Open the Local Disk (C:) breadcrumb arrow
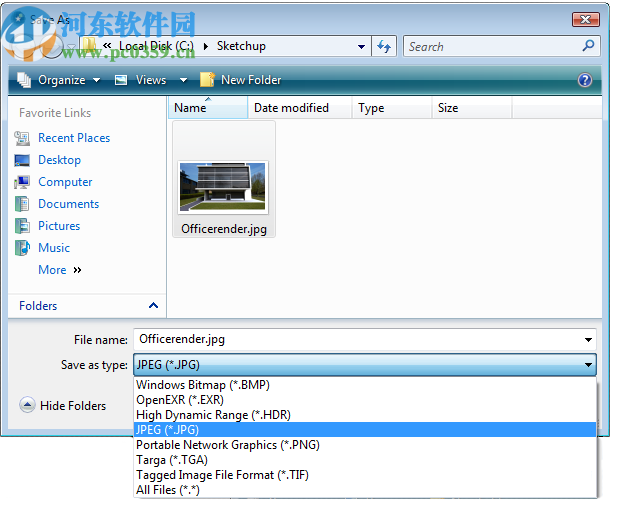The width and height of the screenshot is (634, 509). click(x=206, y=46)
